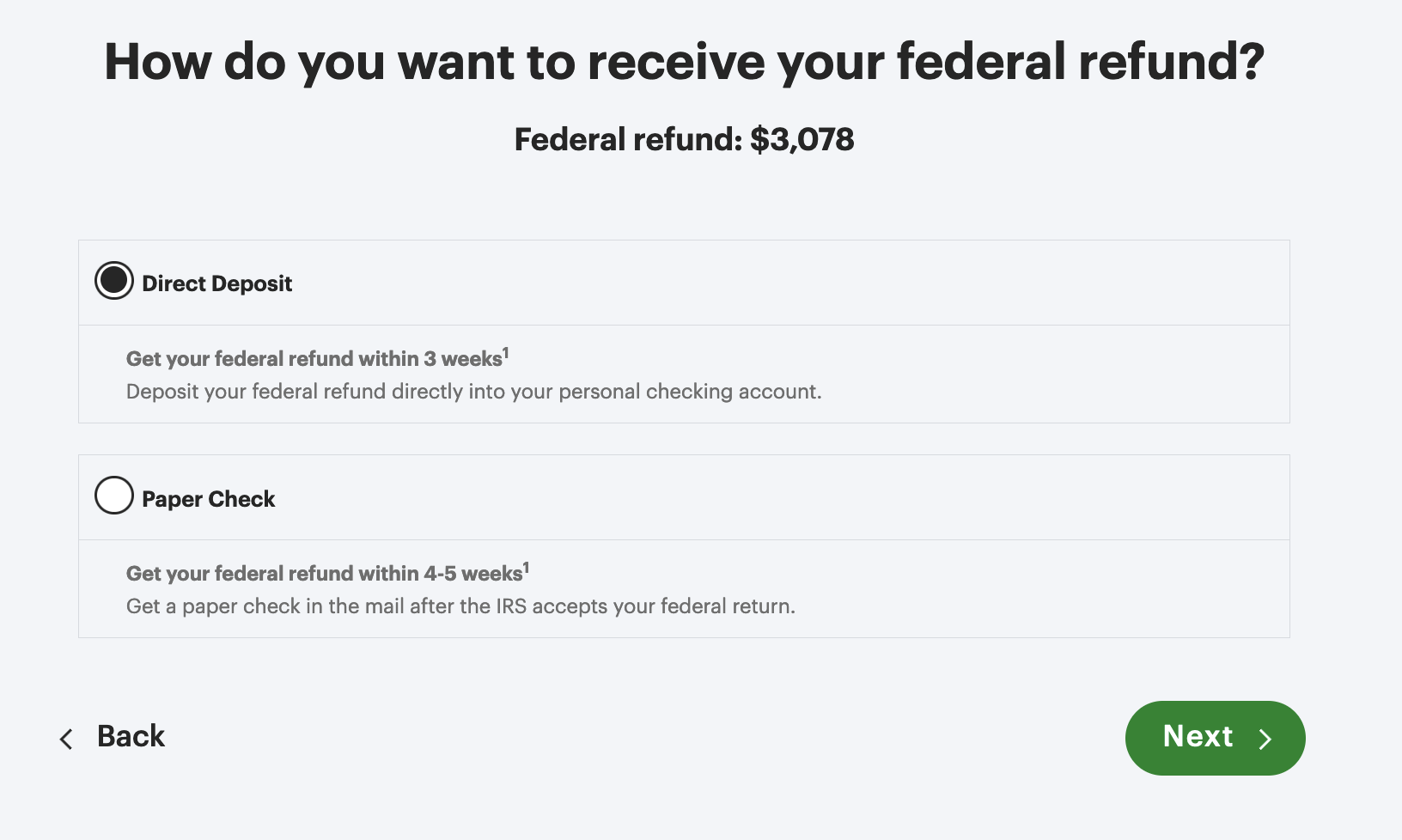Screen dimensions: 1402x840
Task: Click the word "Next" on the green button
Action: (x=1198, y=737)
